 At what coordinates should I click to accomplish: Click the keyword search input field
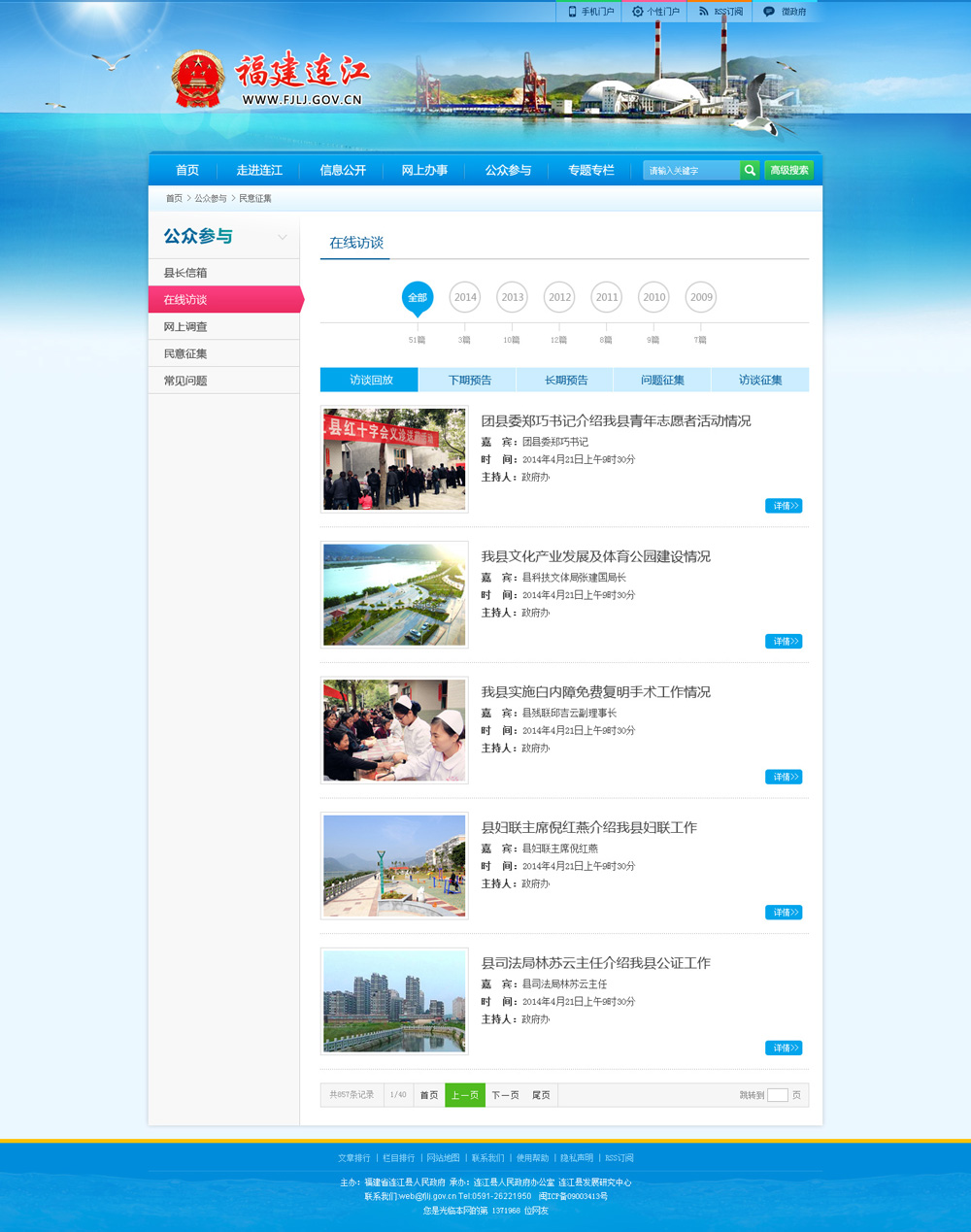[690, 170]
